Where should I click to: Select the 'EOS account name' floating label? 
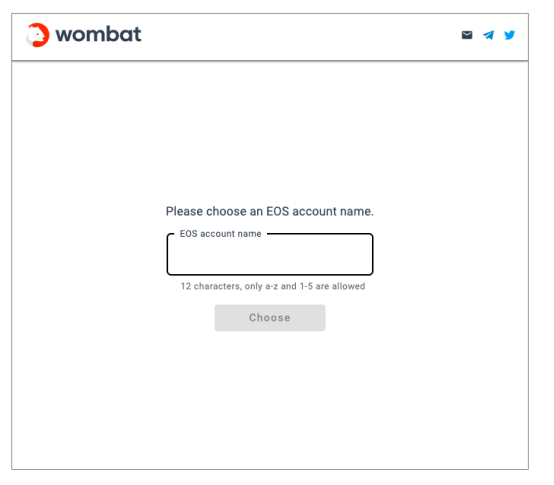(220, 234)
